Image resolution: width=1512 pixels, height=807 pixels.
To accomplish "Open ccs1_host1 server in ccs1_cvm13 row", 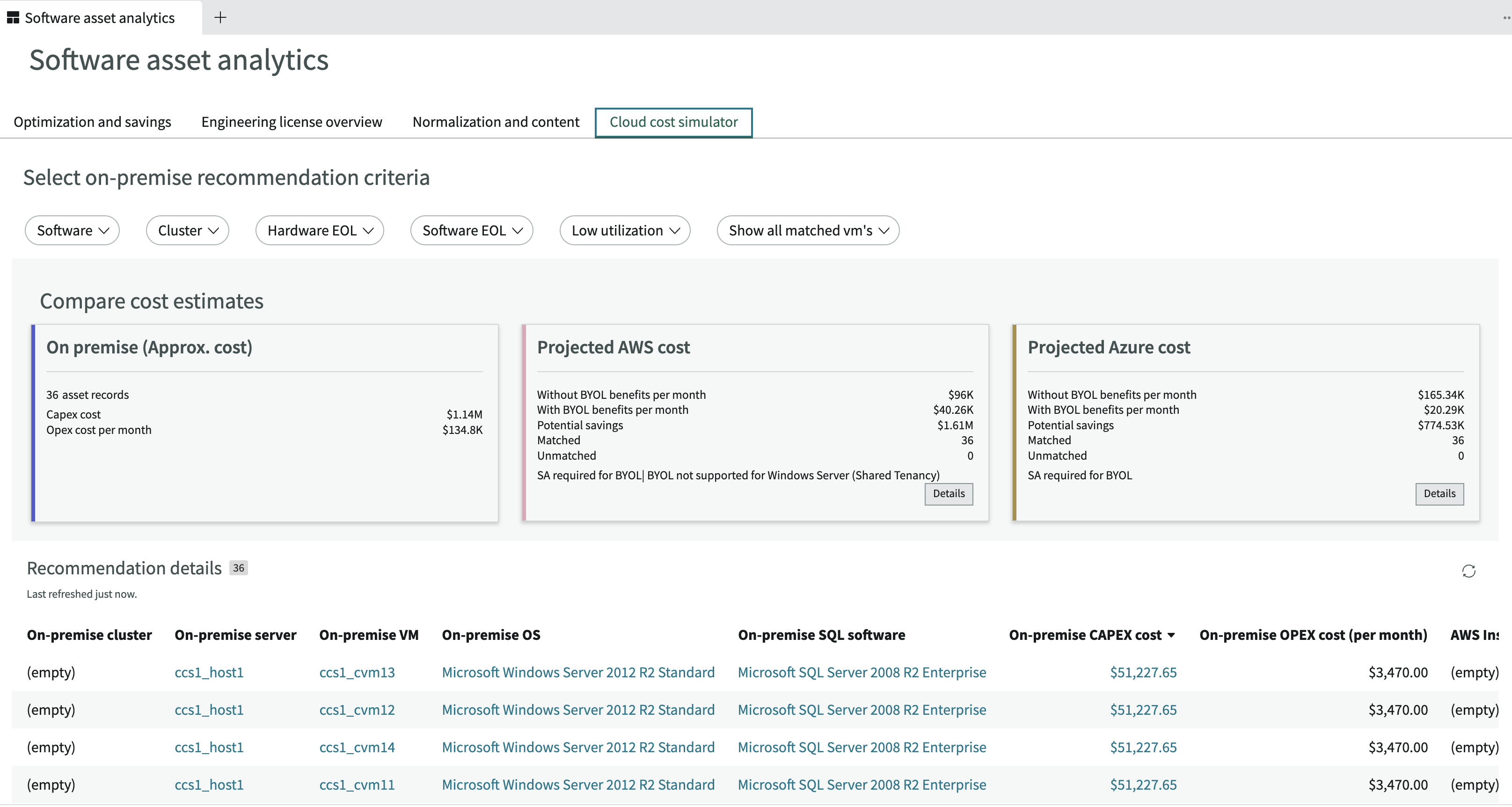I will [x=209, y=672].
